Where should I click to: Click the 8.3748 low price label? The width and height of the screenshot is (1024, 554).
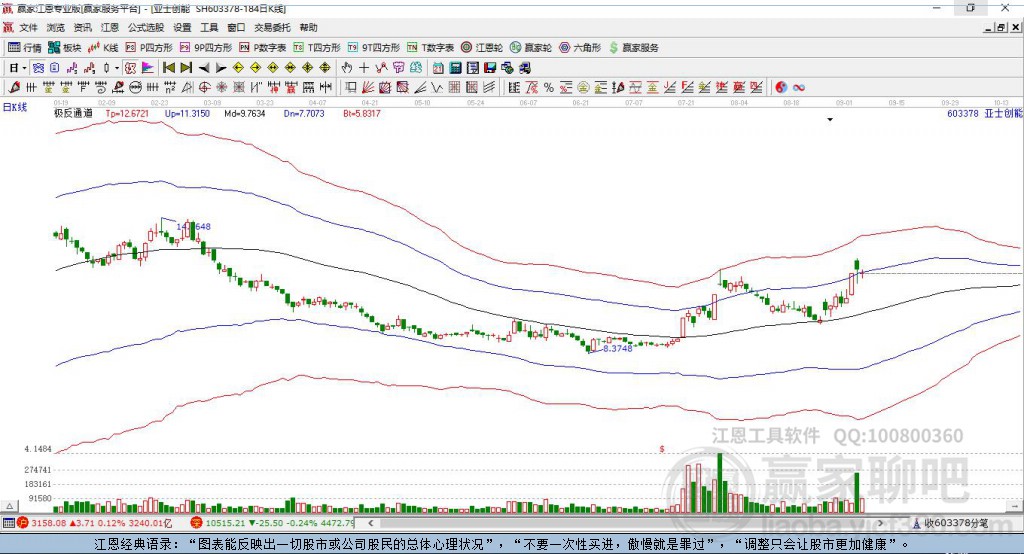[618, 348]
